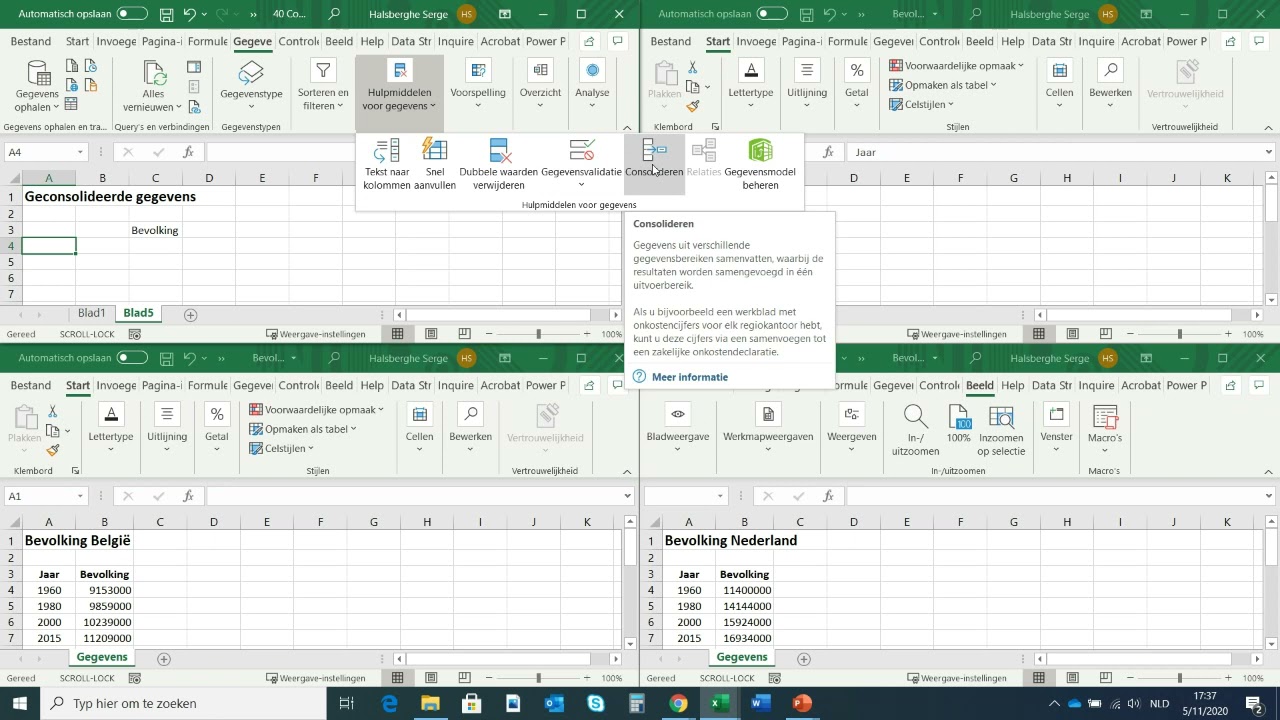Adjust zoom slider in België window

pos(539,678)
